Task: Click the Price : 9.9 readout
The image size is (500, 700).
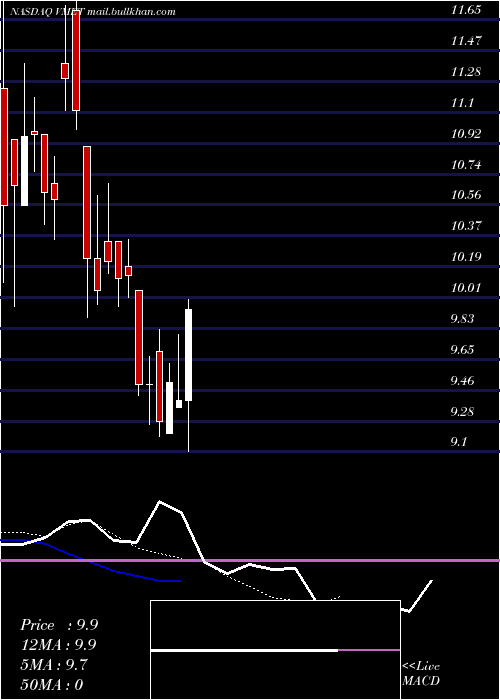Action: (x=59, y=625)
